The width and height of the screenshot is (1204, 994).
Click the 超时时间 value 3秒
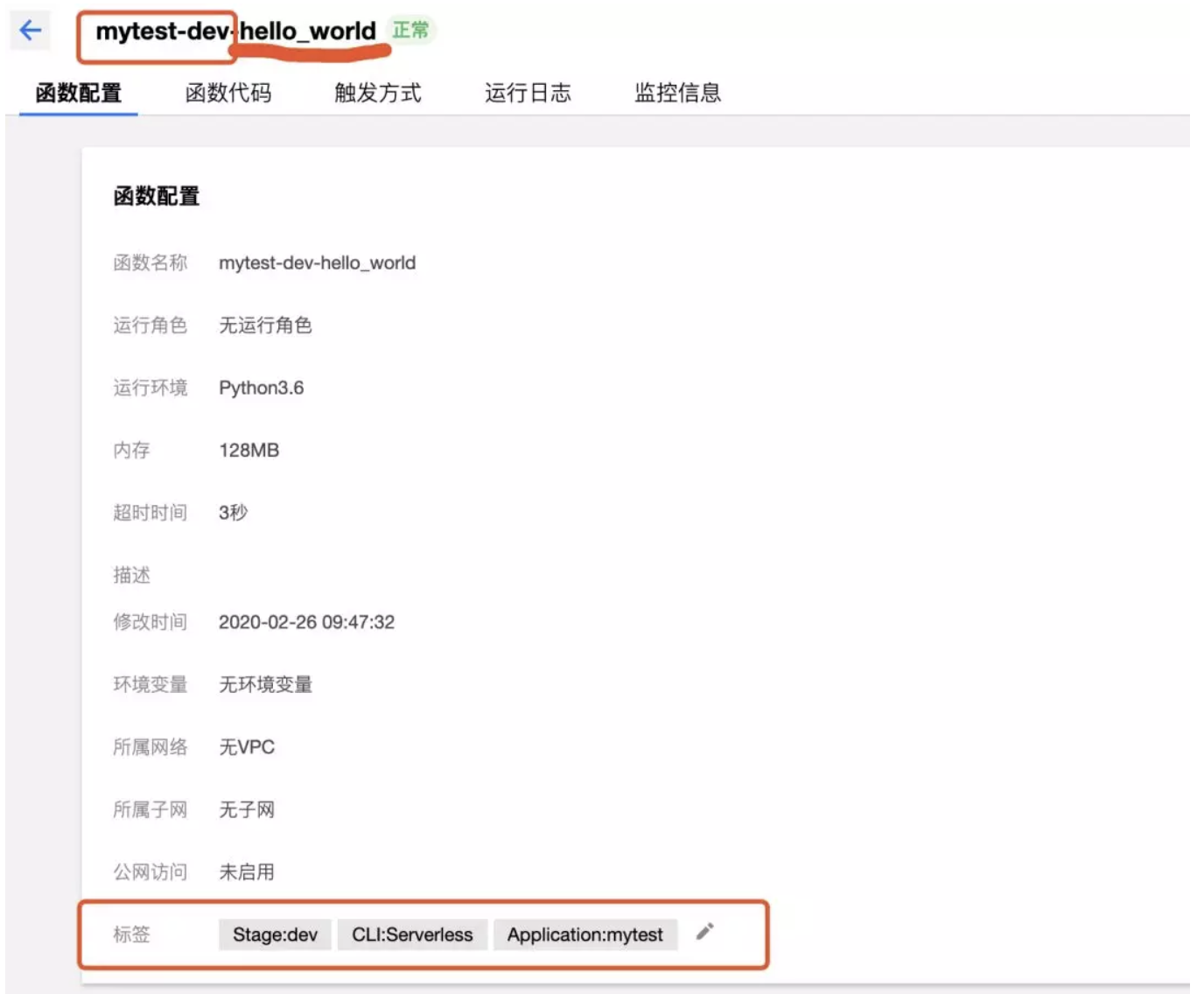(234, 513)
